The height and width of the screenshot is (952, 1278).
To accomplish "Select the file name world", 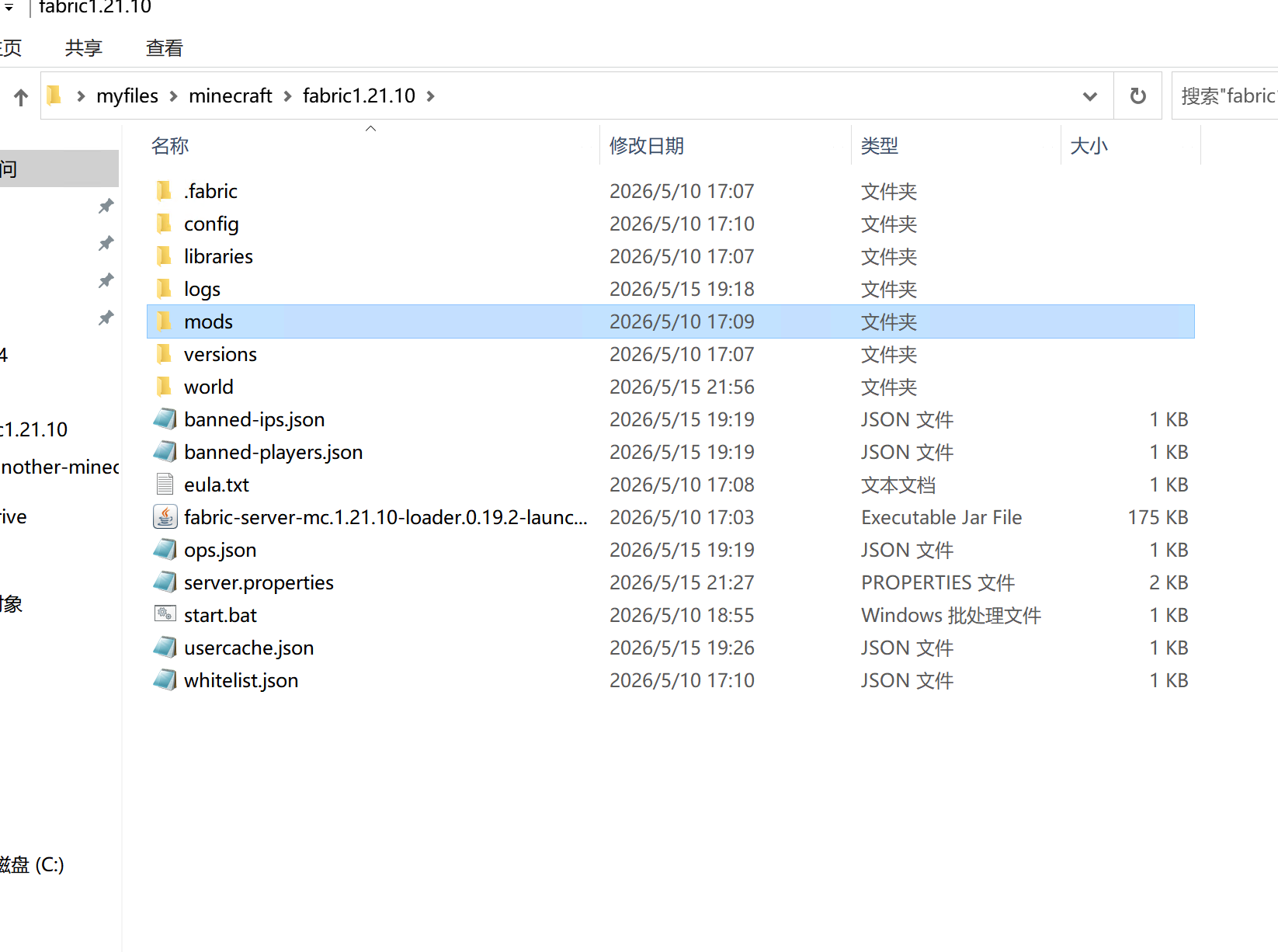I will click(208, 387).
